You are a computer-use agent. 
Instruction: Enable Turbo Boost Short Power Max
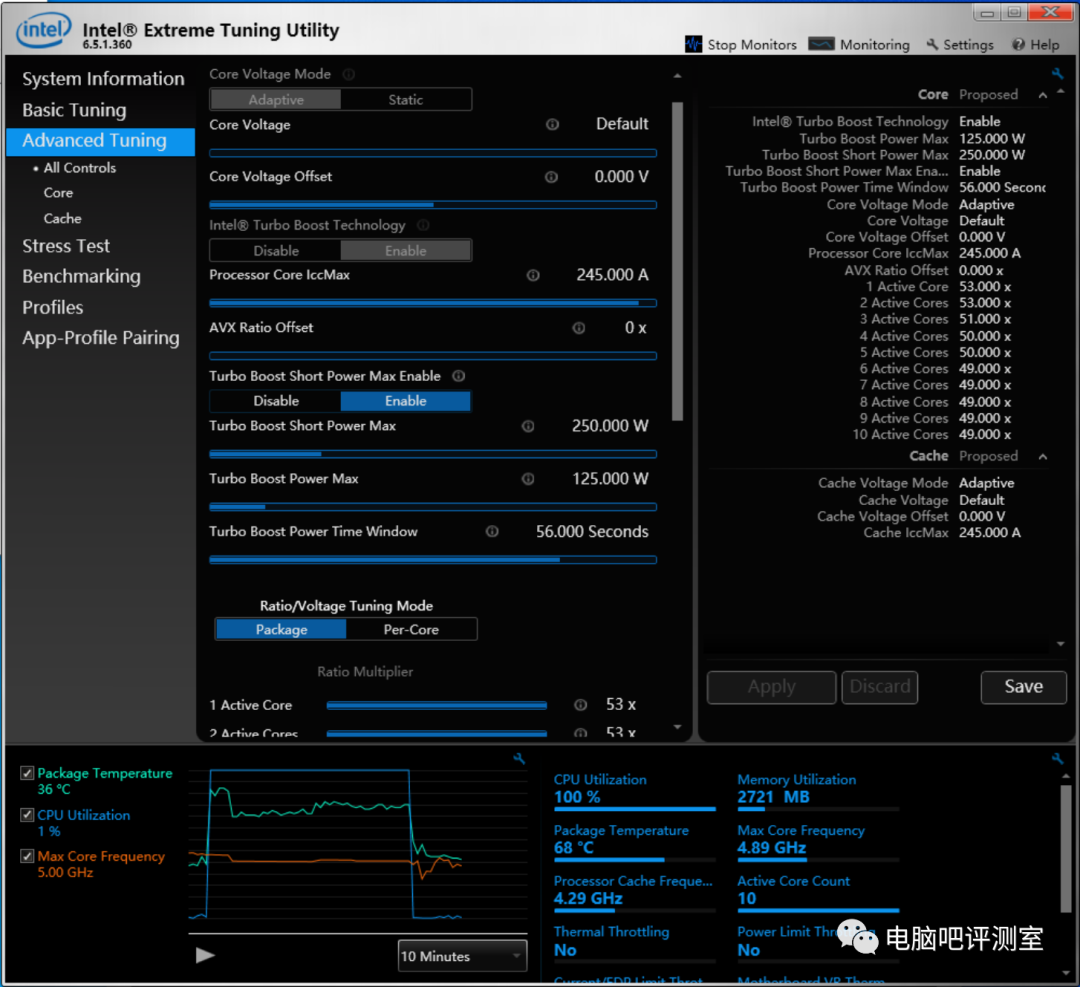click(406, 401)
